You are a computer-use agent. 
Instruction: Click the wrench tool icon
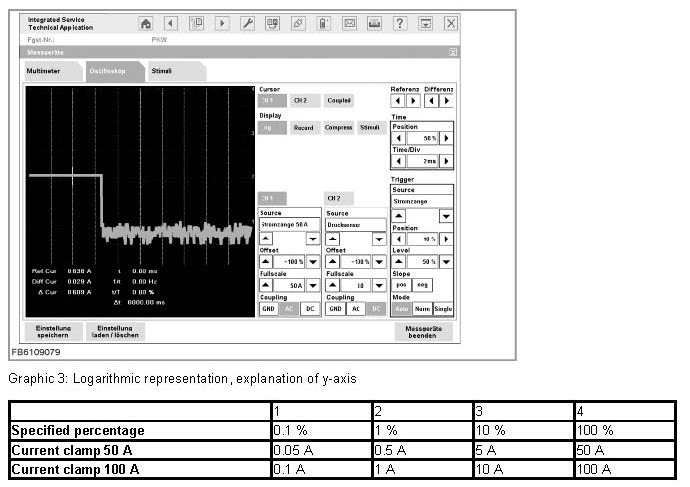[x=248, y=23]
